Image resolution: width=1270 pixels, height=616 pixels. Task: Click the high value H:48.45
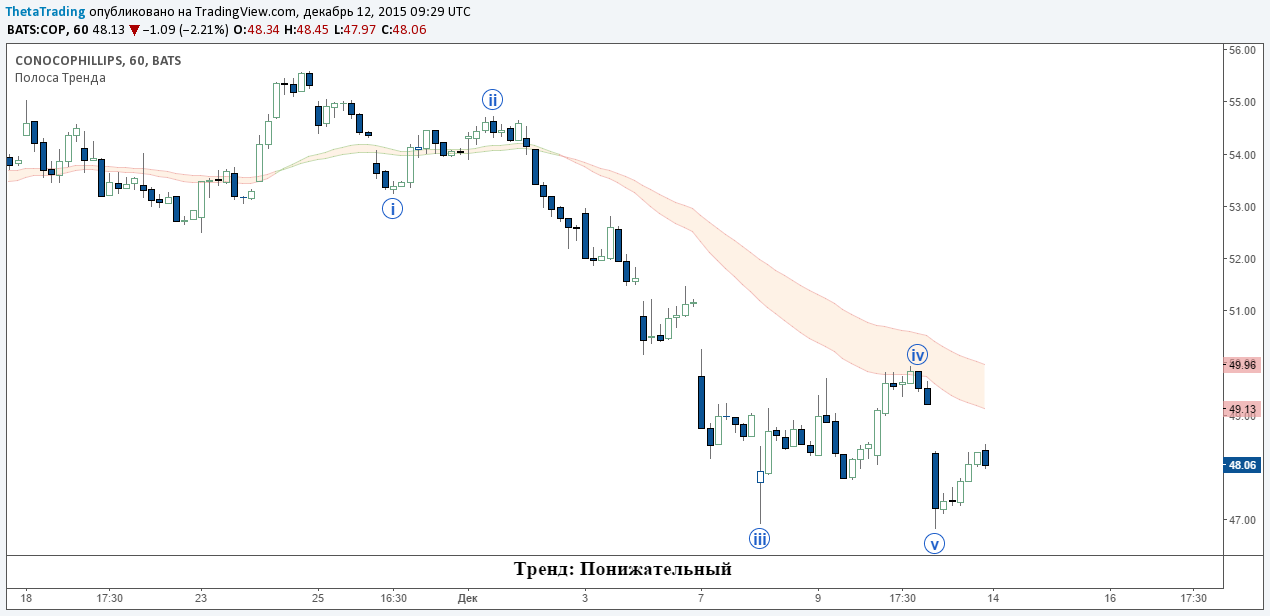coord(306,29)
